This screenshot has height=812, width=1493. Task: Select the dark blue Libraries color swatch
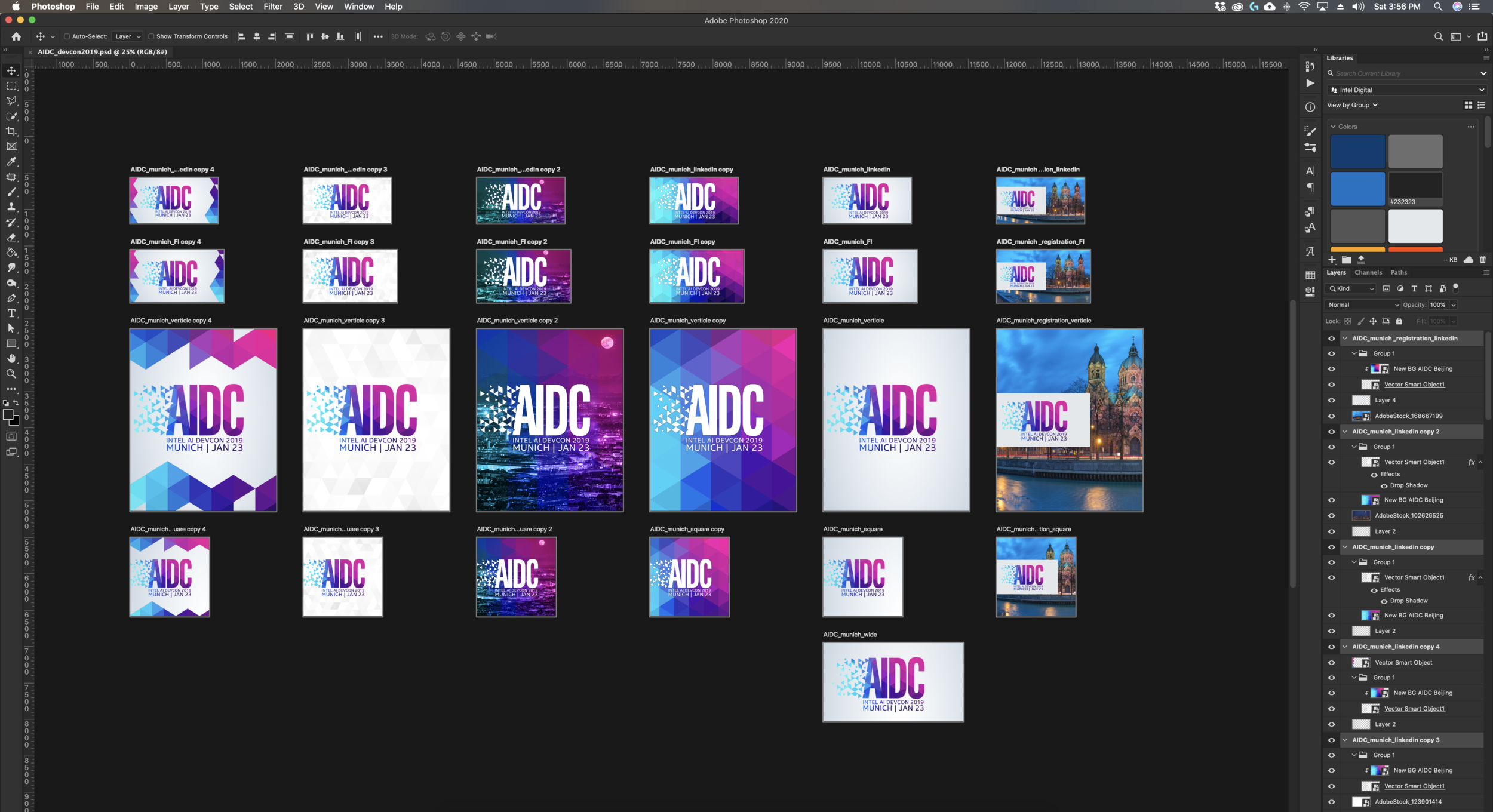tap(1357, 152)
